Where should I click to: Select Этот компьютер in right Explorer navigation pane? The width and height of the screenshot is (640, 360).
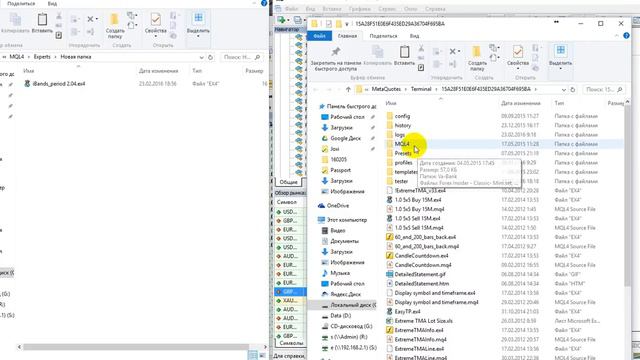[x=347, y=220]
